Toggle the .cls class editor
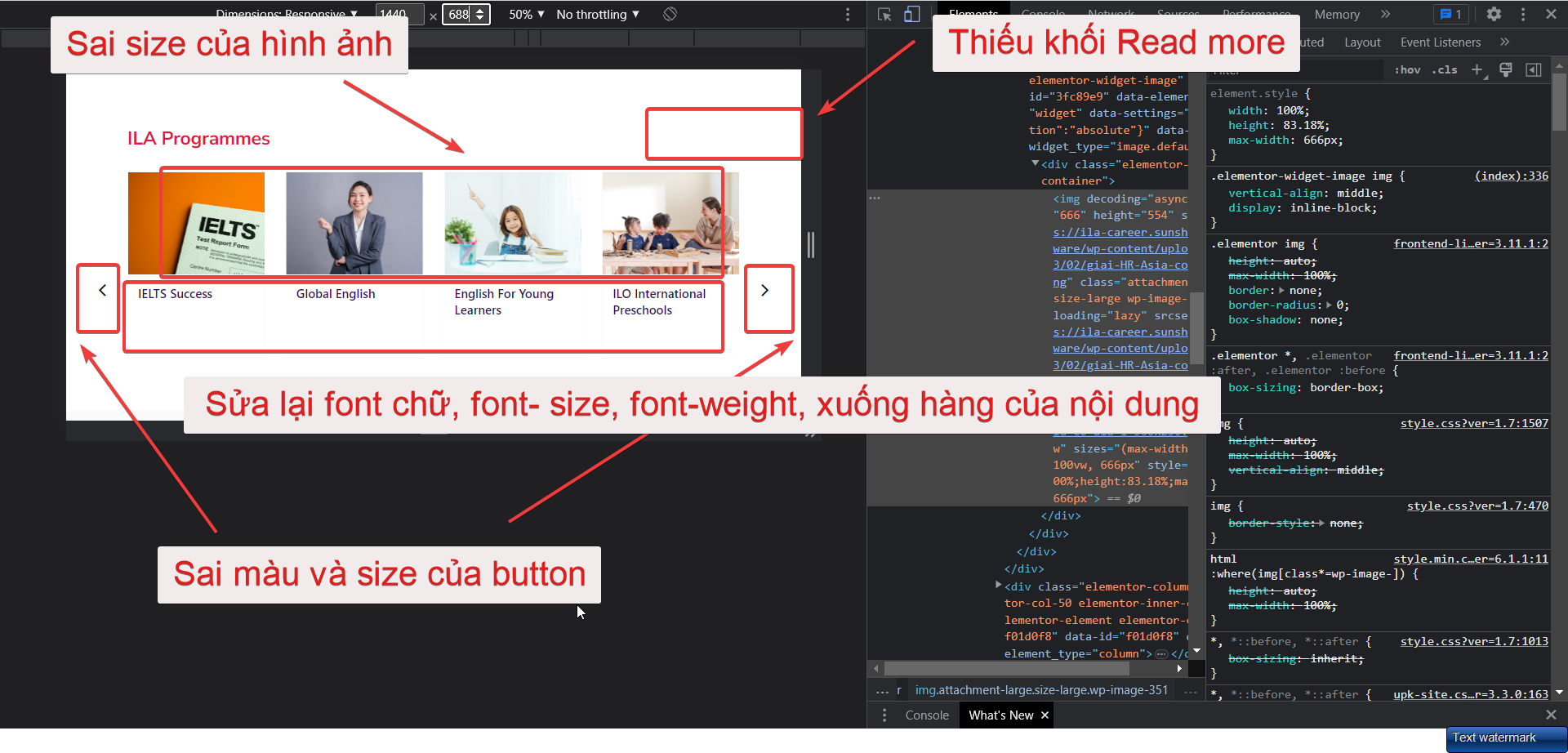This screenshot has height=753, width=1568. click(1445, 70)
